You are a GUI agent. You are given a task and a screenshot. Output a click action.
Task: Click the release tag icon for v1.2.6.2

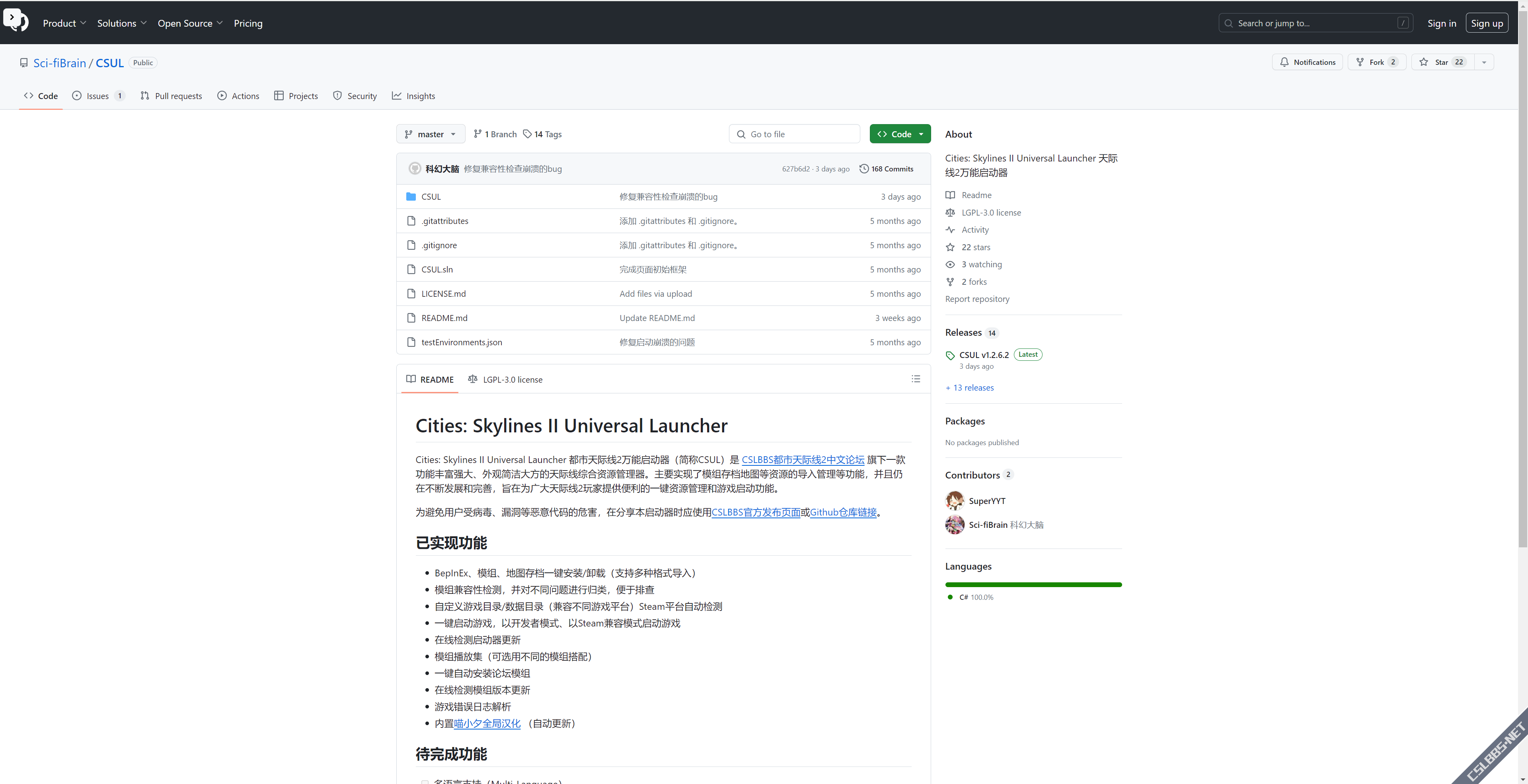tap(950, 355)
